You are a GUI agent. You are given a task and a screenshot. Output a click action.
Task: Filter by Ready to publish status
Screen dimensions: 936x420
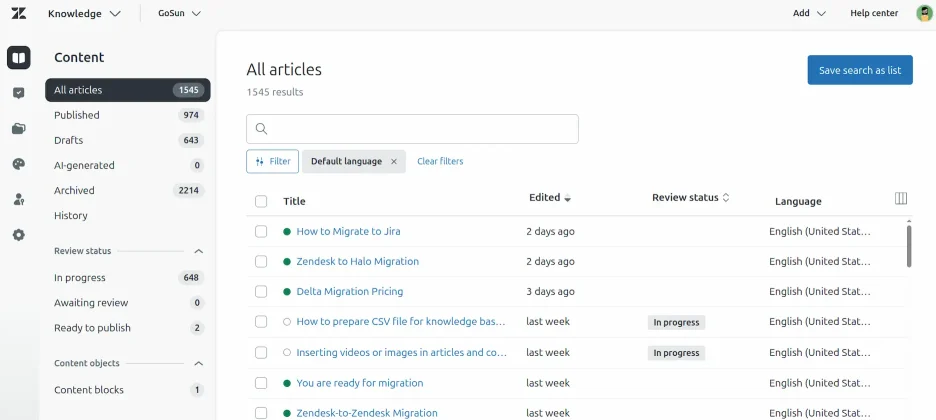(x=128, y=328)
